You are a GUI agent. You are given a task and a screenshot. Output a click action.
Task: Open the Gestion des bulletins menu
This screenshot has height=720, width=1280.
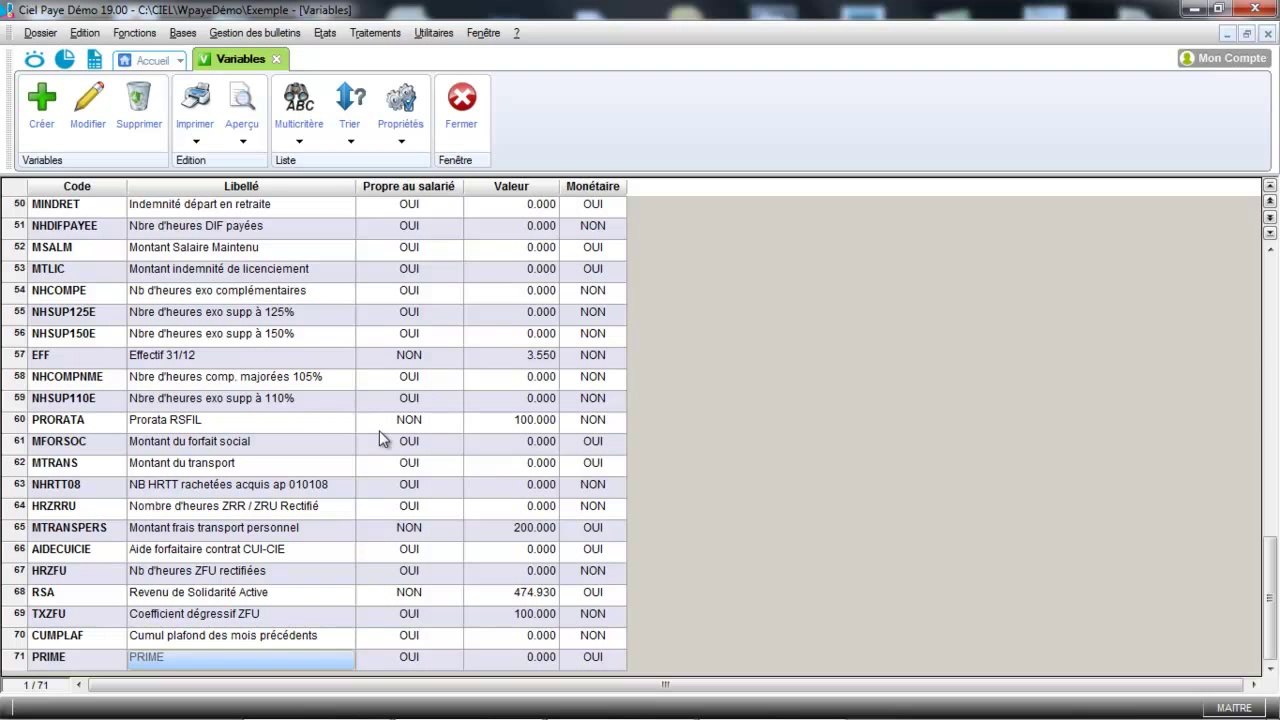tap(255, 33)
